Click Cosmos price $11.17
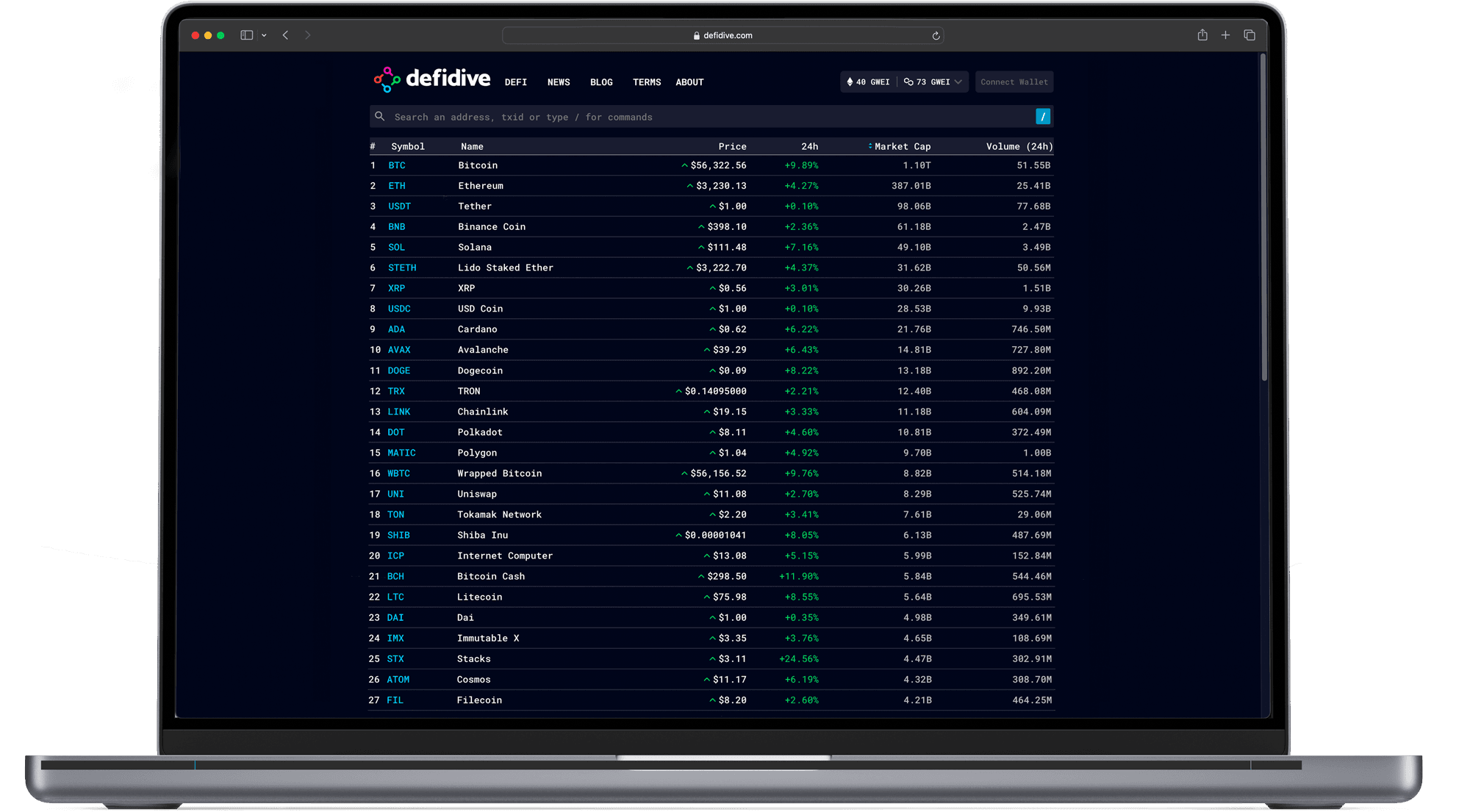The height and width of the screenshot is (812, 1470). [729, 680]
